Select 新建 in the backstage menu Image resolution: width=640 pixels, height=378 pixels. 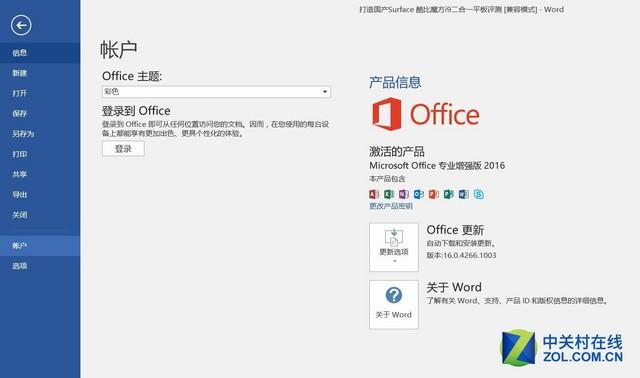point(40,73)
